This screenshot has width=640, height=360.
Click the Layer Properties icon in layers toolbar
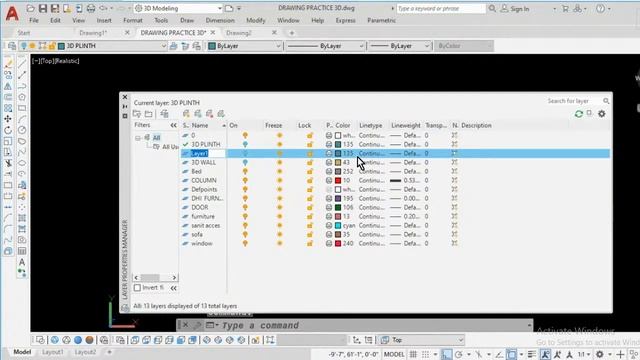click(x=12, y=46)
